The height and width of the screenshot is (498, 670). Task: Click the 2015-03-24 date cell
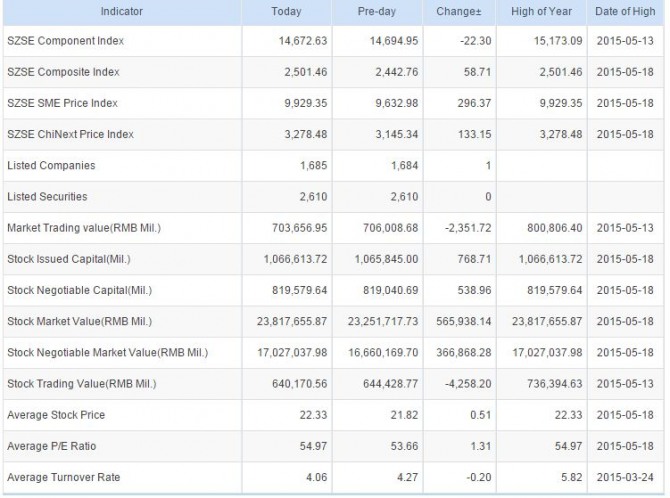627,477
